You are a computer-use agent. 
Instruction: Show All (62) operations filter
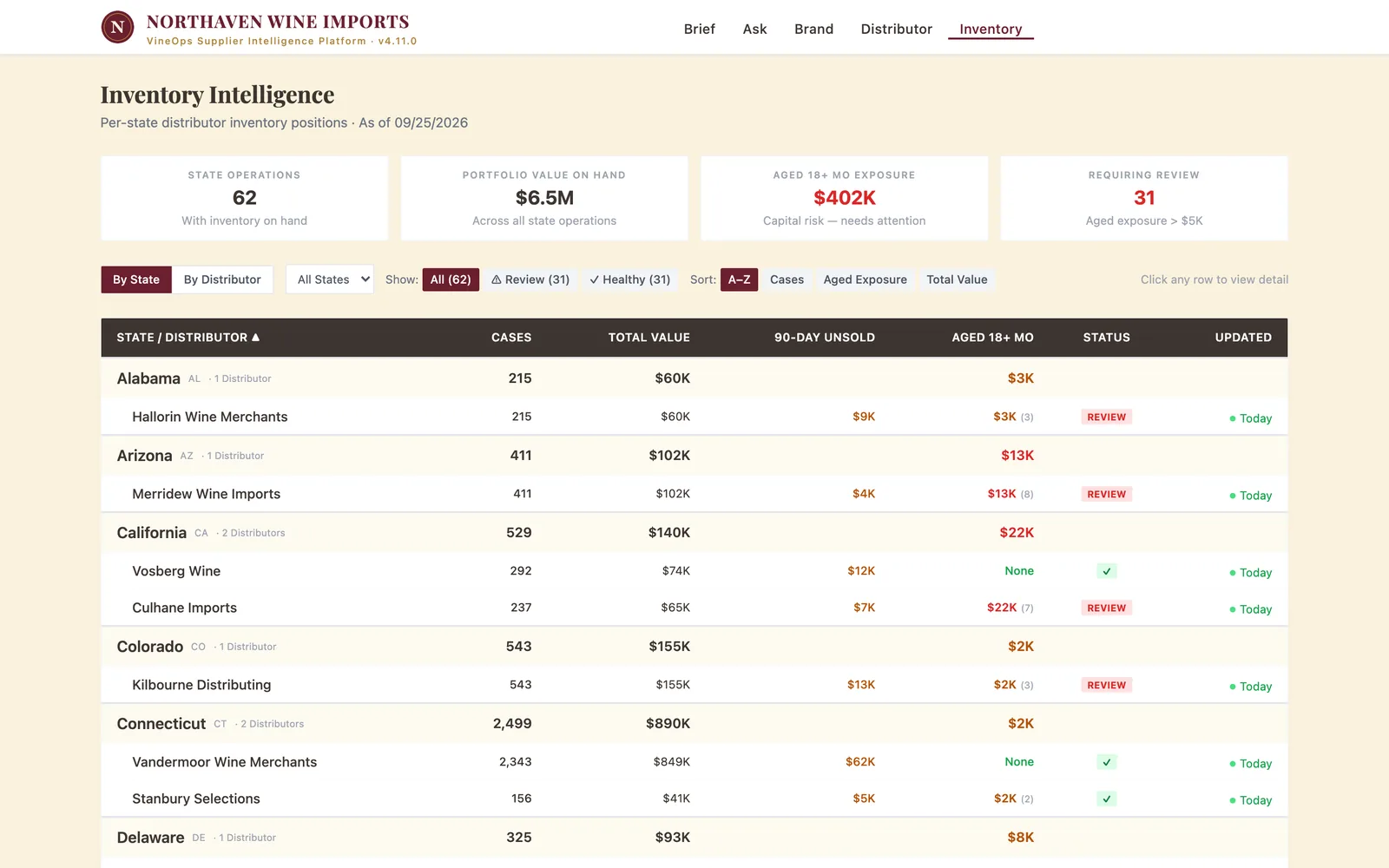[451, 279]
